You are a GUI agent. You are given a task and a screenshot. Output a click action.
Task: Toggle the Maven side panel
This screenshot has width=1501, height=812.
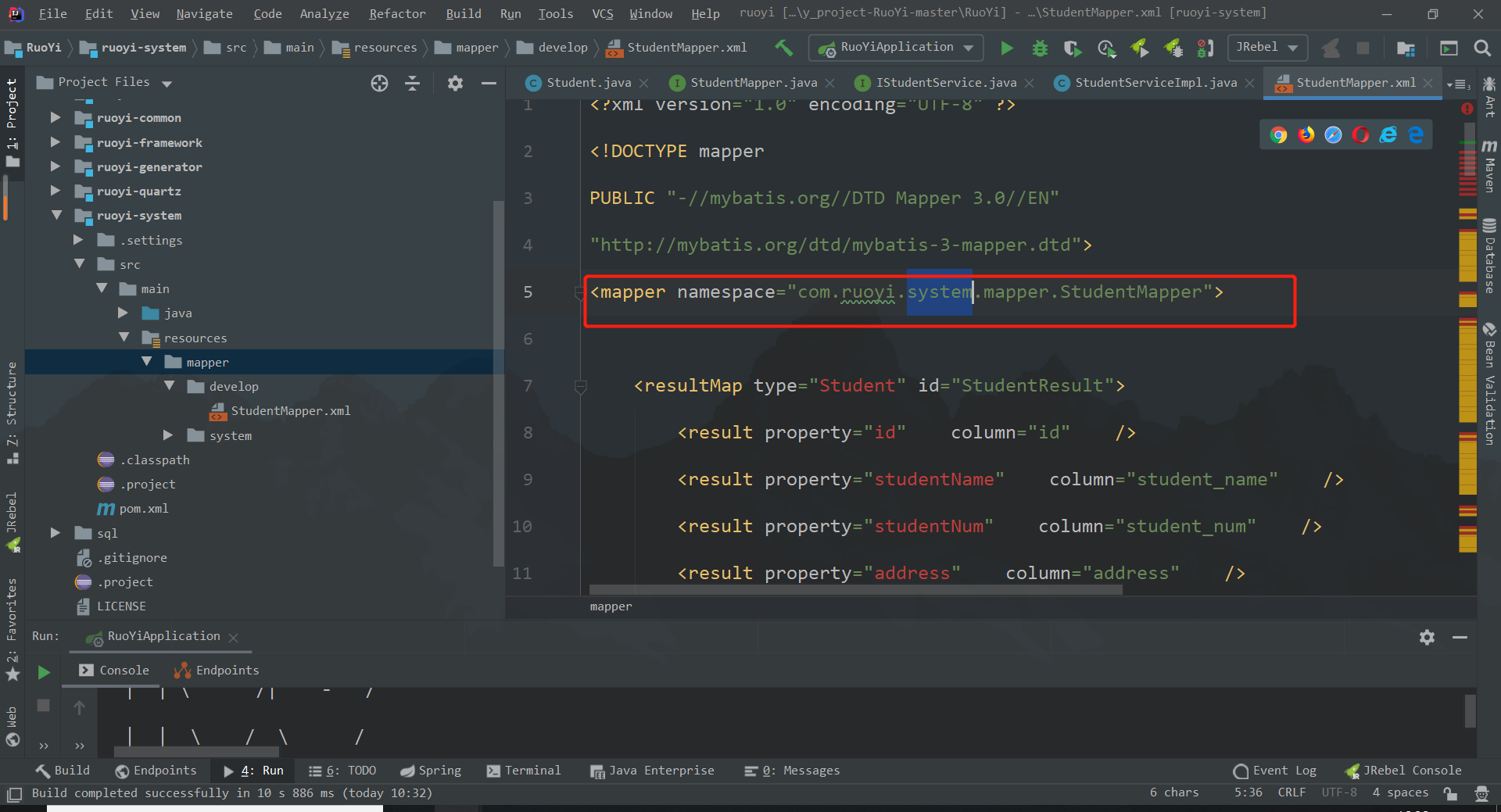(1489, 166)
